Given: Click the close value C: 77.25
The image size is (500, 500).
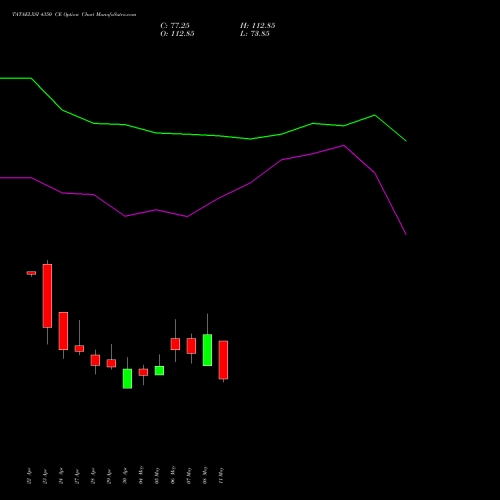Looking at the screenshot, I should point(175,26).
